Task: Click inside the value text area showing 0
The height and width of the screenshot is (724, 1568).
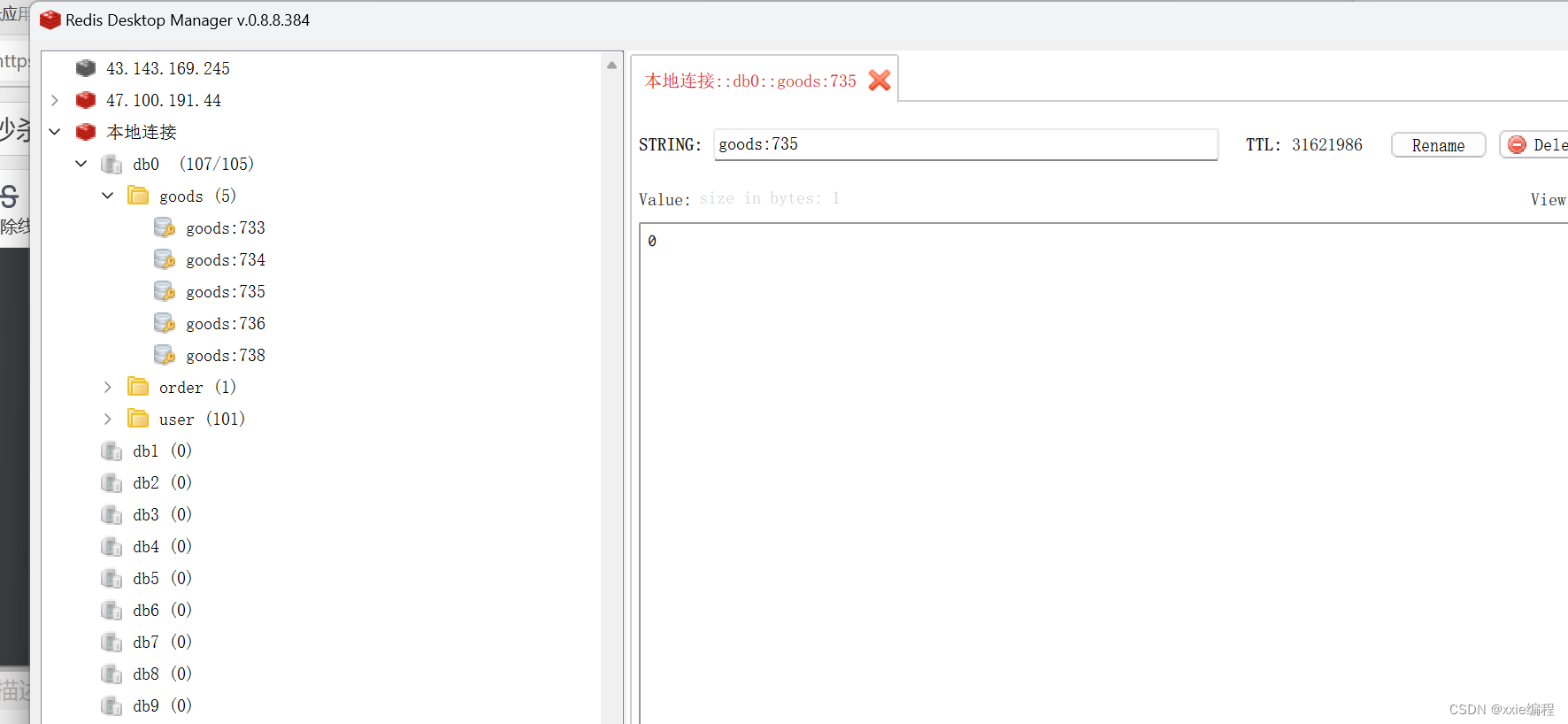Action: point(1103,474)
